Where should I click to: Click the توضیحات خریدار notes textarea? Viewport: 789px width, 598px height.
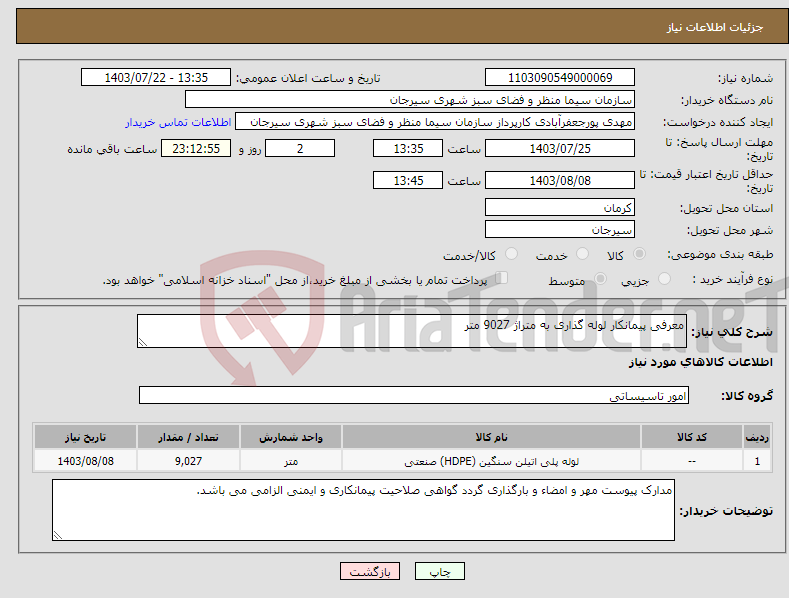pos(363,510)
